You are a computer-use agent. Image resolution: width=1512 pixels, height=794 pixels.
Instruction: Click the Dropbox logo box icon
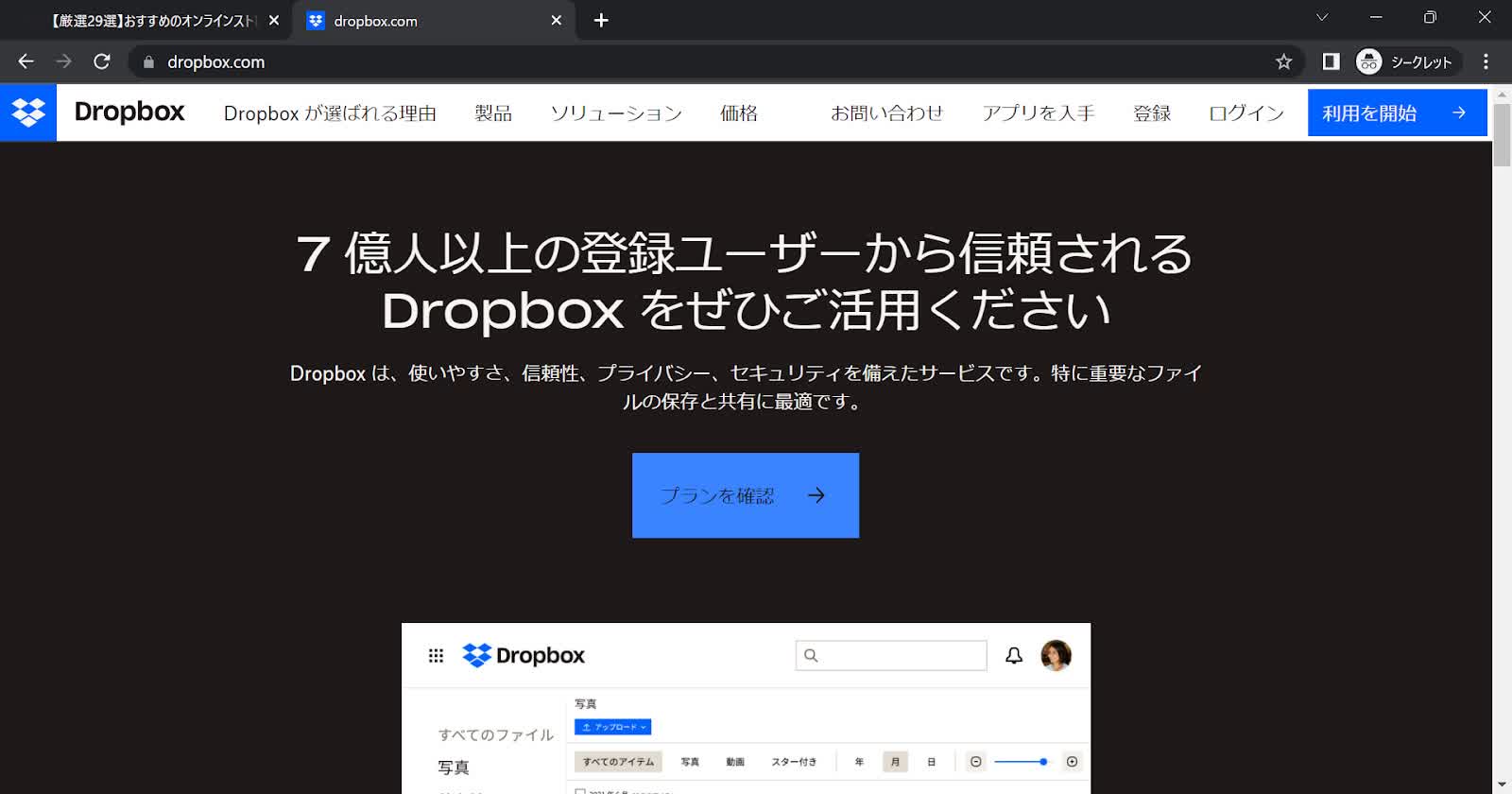click(28, 112)
